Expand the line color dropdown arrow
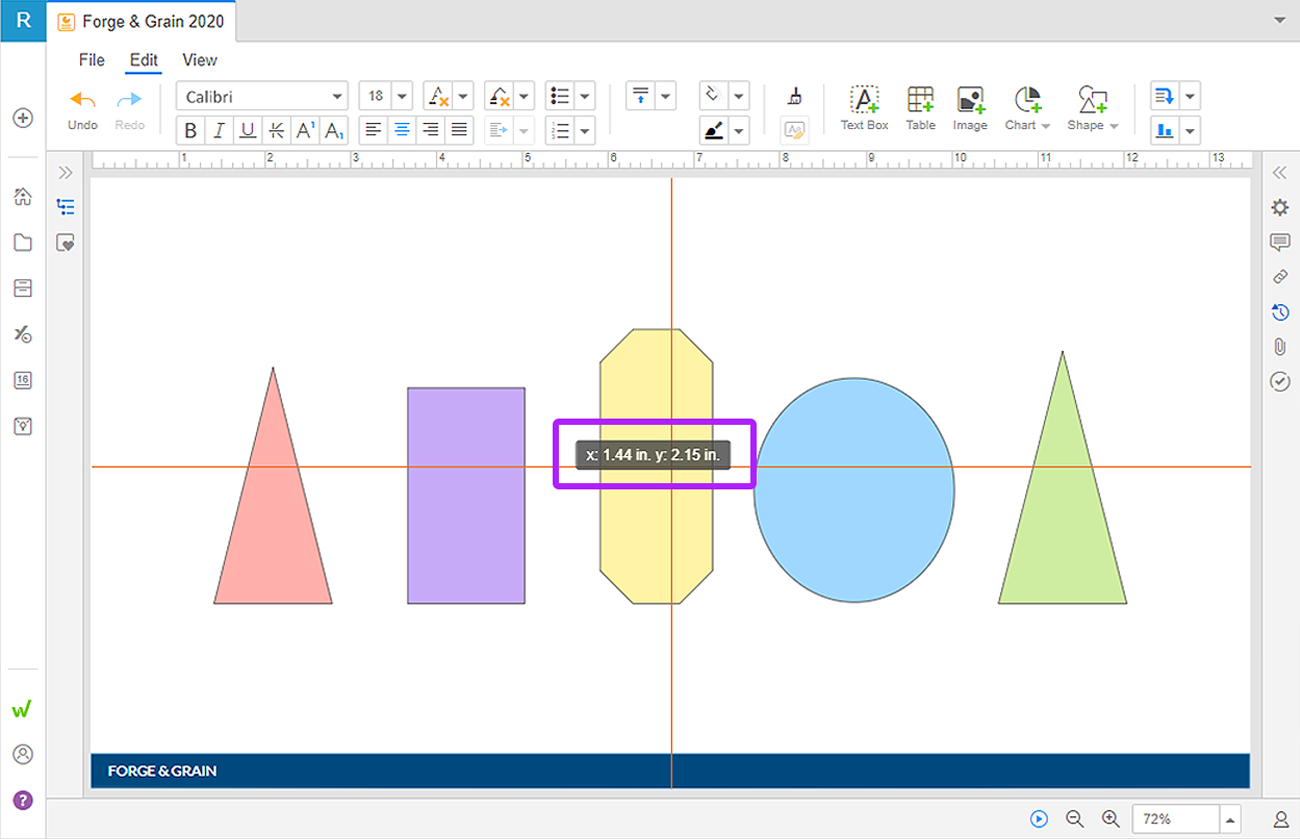1300x839 pixels. coord(739,130)
